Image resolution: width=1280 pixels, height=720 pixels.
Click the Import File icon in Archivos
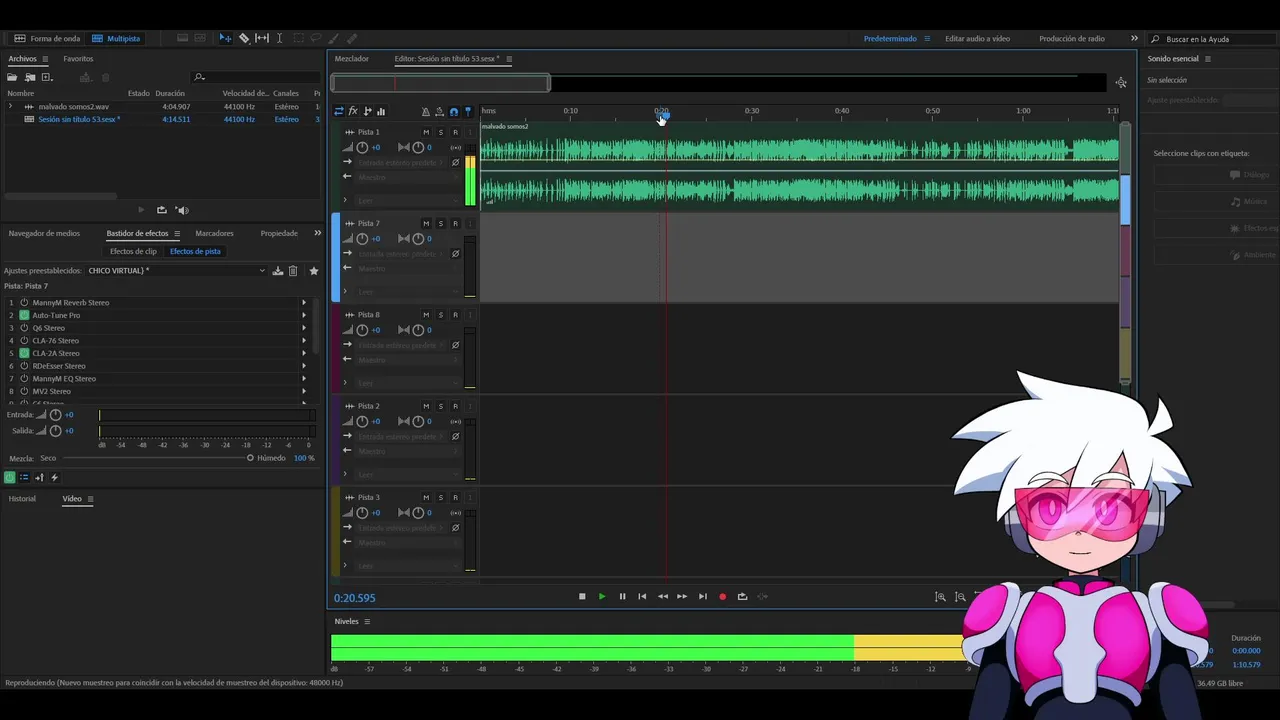30,77
